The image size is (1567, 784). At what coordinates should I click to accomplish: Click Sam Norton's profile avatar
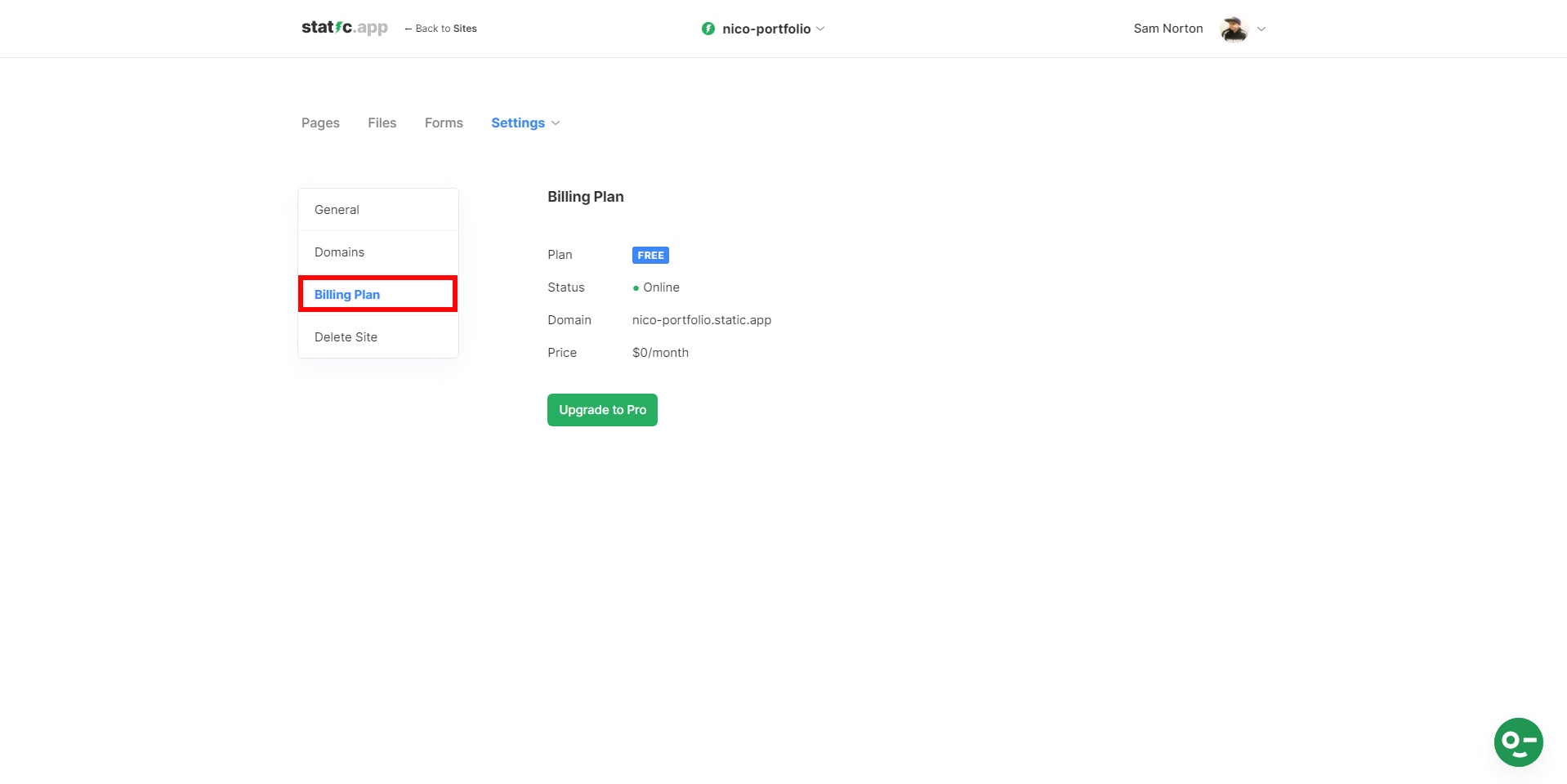click(1233, 29)
